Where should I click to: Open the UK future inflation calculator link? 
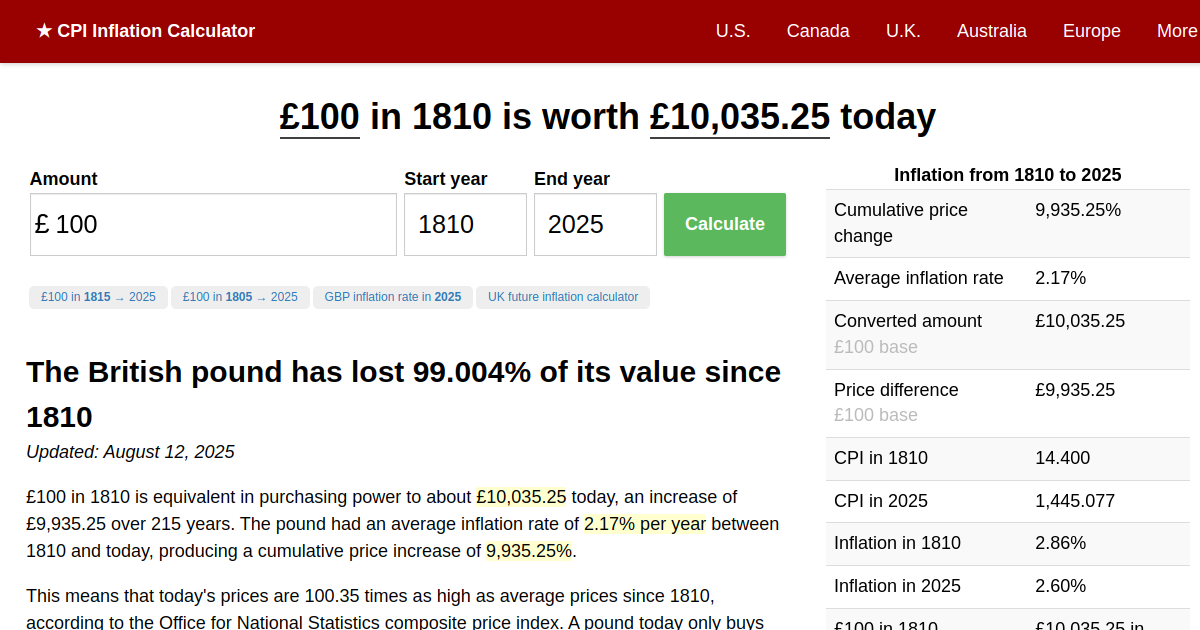pos(563,297)
